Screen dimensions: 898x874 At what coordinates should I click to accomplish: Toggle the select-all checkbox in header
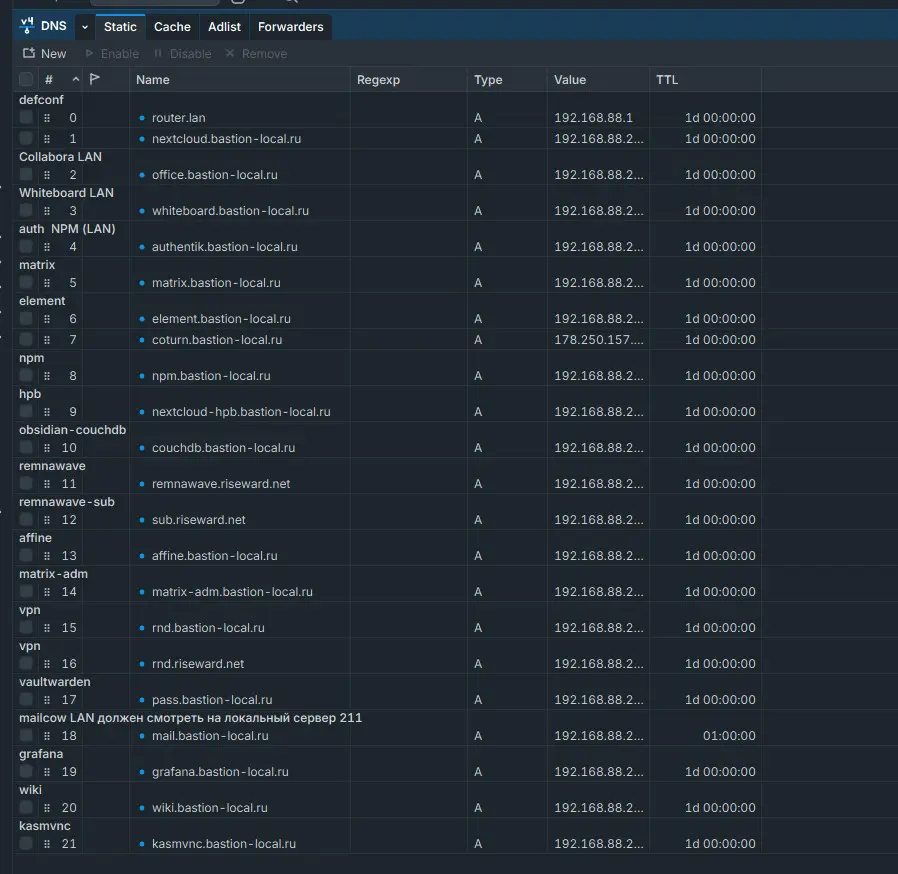pos(26,80)
